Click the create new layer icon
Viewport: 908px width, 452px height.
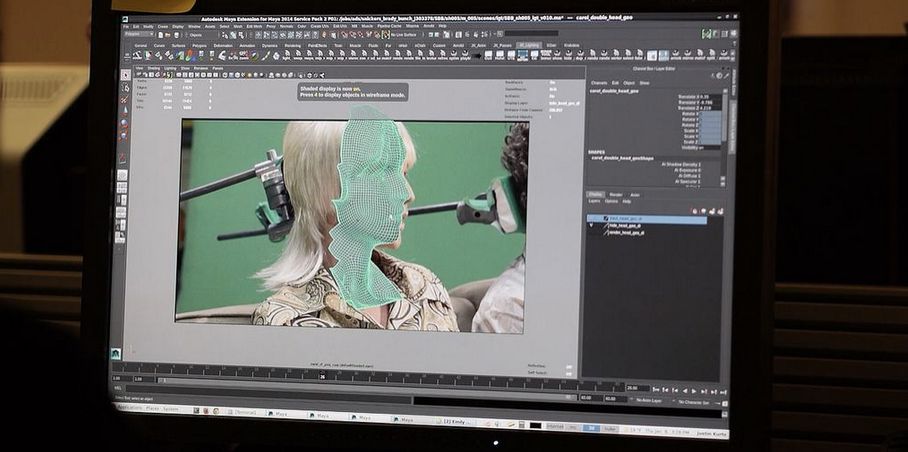pyautogui.click(x=710, y=211)
